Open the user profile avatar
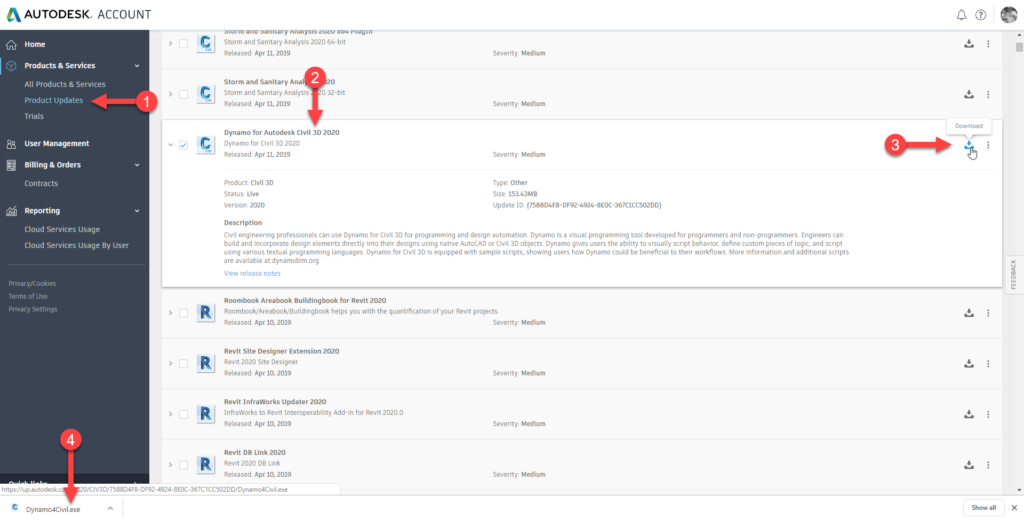The width and height of the screenshot is (1024, 521). coord(1009,14)
